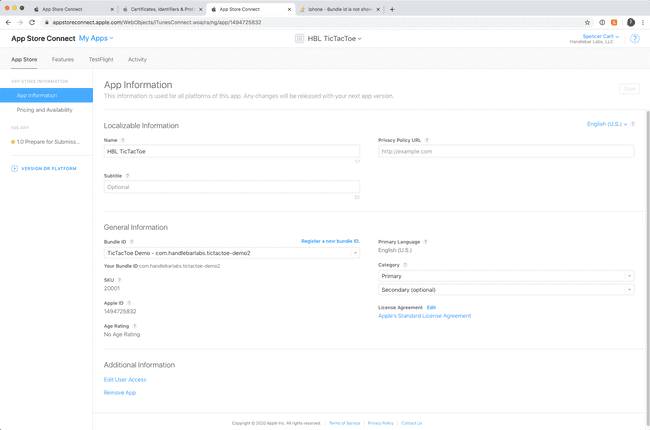Switch to the TestFlight tab
650x430 pixels.
point(101,60)
